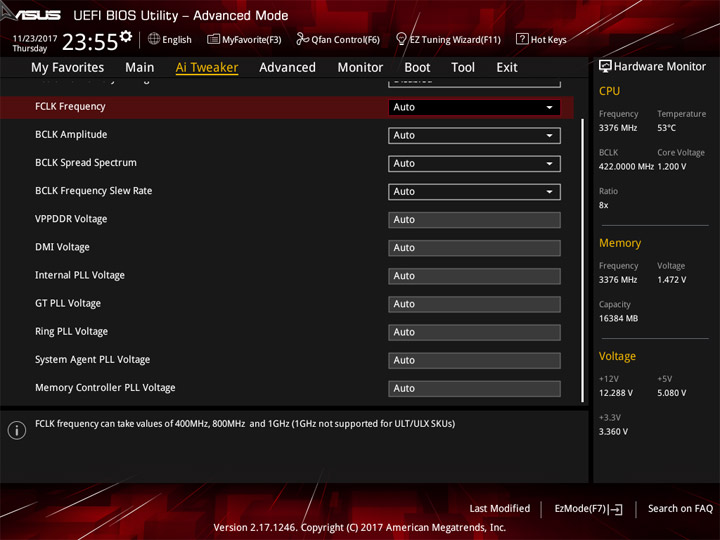
Task: Select the VPPDDR Voltage input field
Action: point(474,220)
